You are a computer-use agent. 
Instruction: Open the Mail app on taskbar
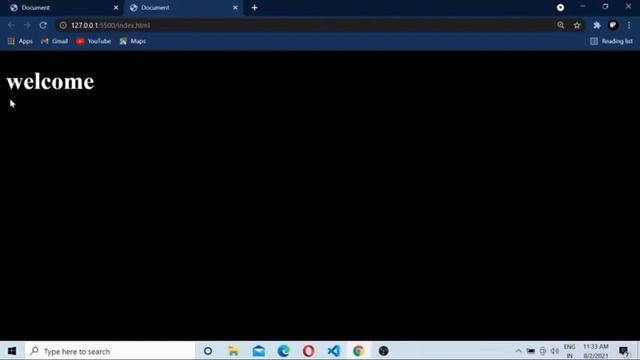coord(259,351)
